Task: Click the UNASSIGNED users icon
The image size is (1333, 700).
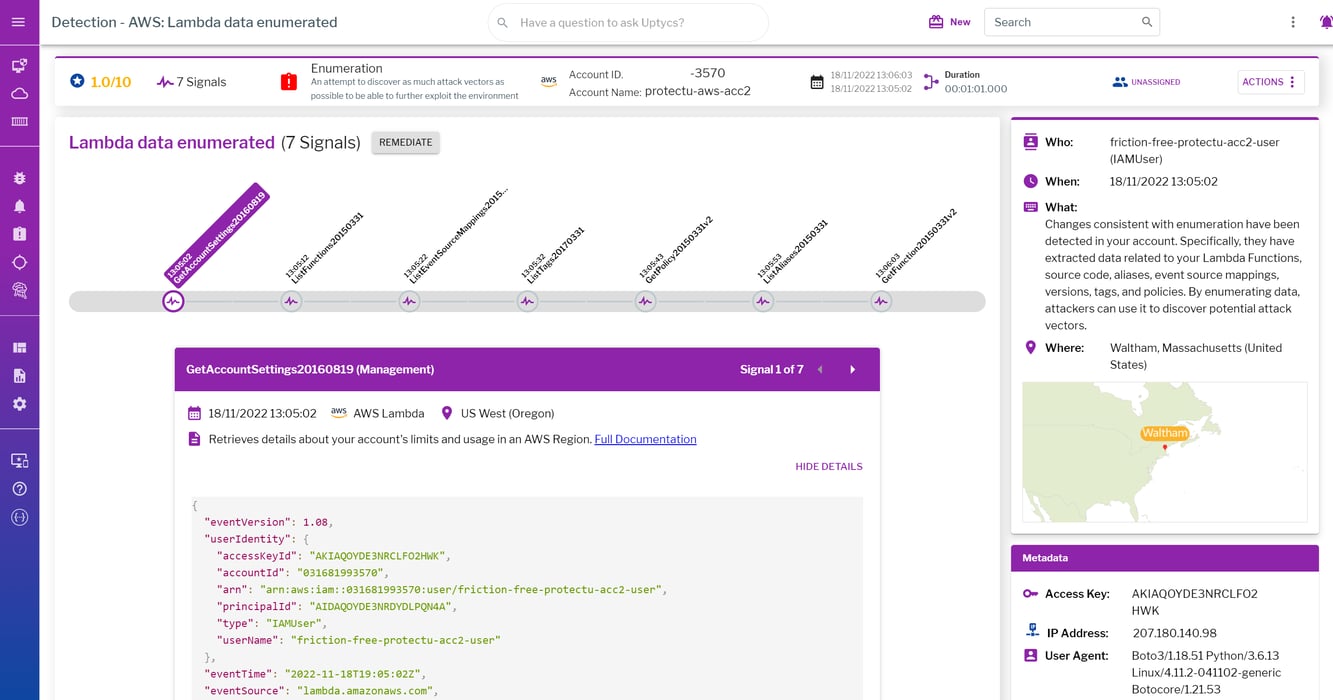Action: coord(1120,82)
